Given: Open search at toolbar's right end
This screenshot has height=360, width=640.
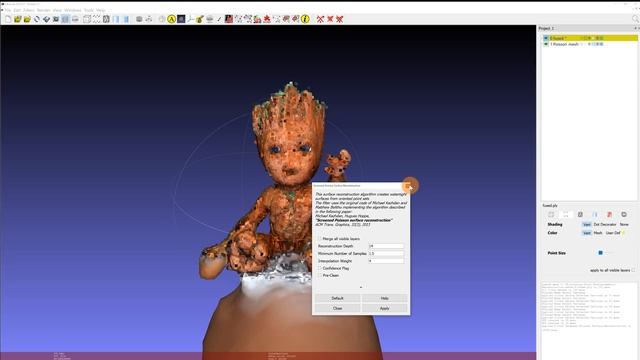Looking at the screenshot, I should (x=636, y=19).
